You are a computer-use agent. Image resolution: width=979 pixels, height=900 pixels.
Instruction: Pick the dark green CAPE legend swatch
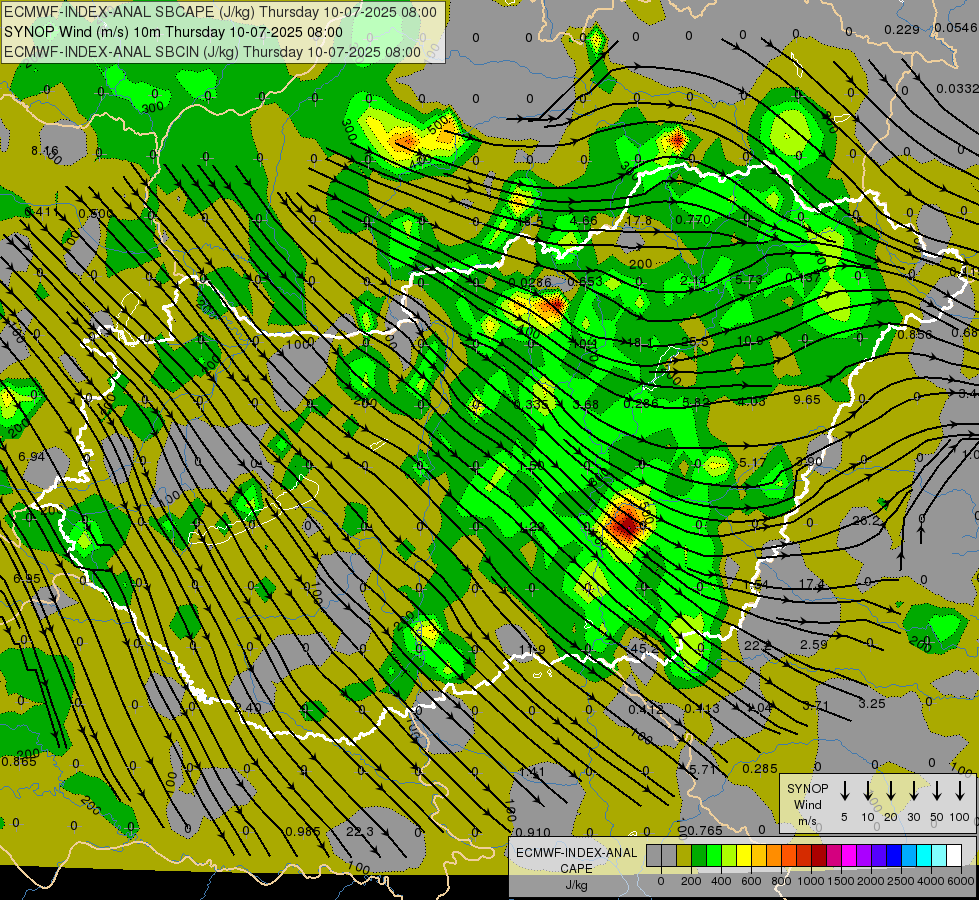click(x=699, y=855)
